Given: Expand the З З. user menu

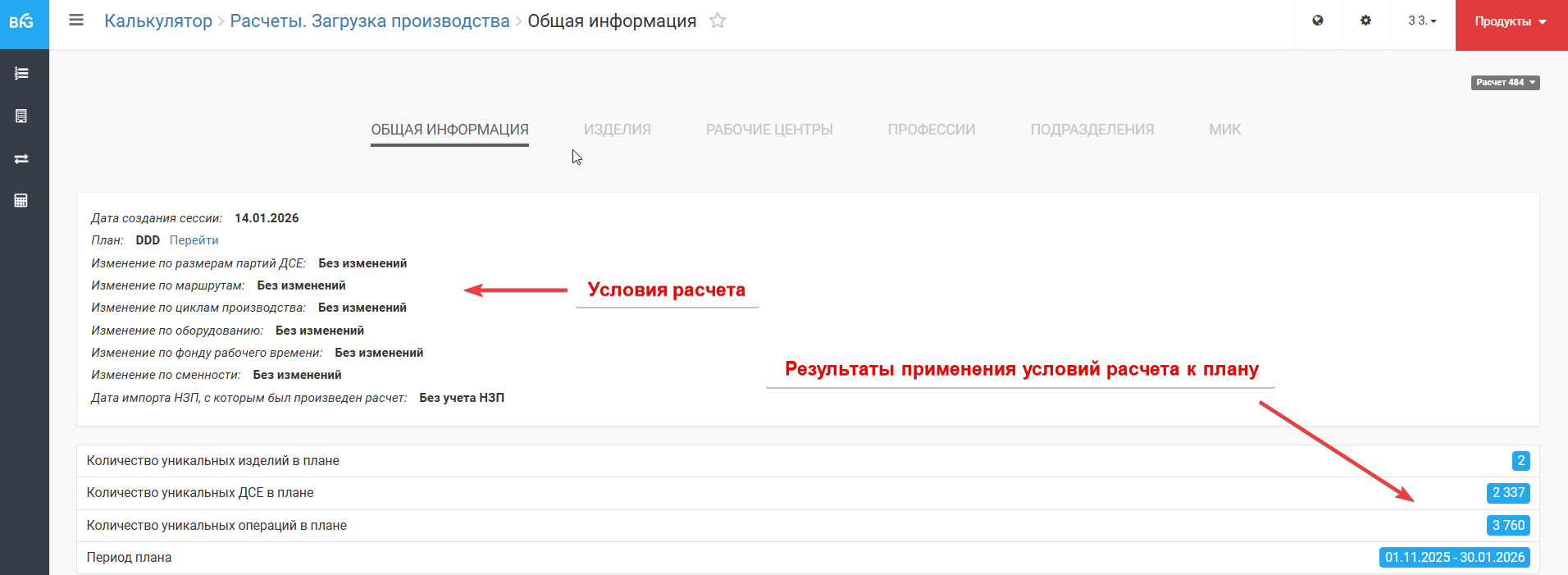Looking at the screenshot, I should coord(1422,21).
